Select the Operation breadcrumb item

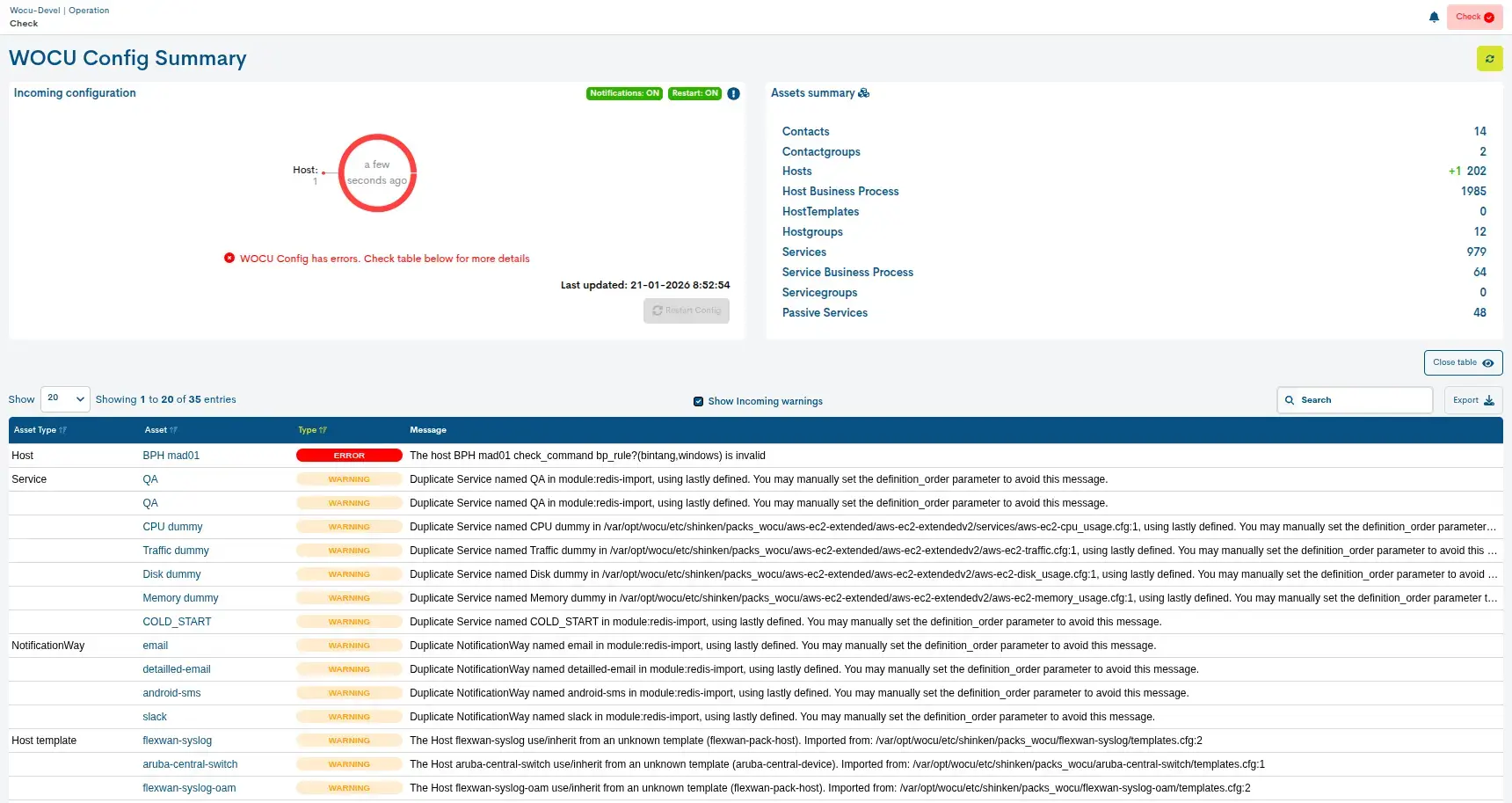point(89,10)
